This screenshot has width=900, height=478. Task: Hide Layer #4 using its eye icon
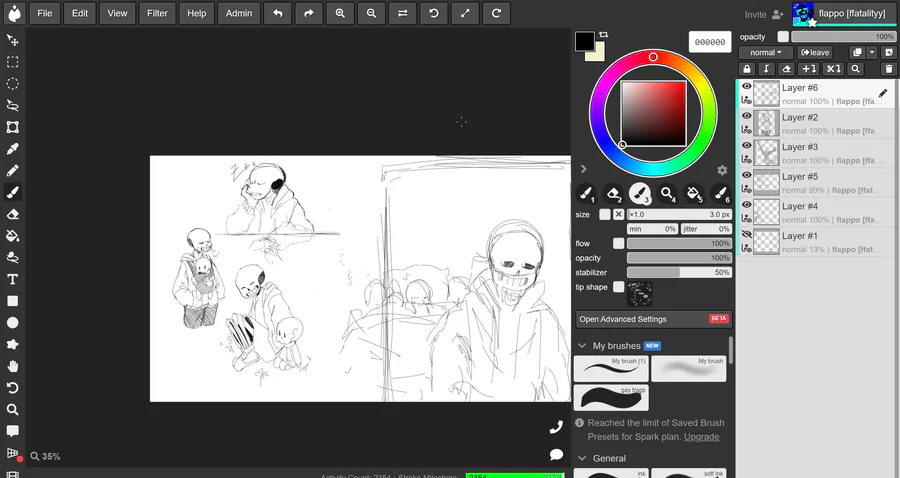746,205
